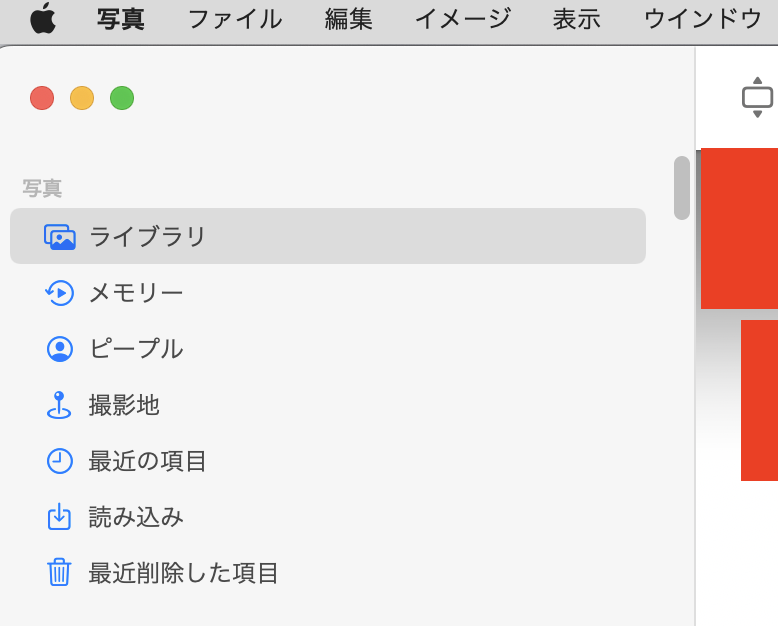778x626 pixels.
Task: Open the Imports (読み込み) icon
Action: 60,517
